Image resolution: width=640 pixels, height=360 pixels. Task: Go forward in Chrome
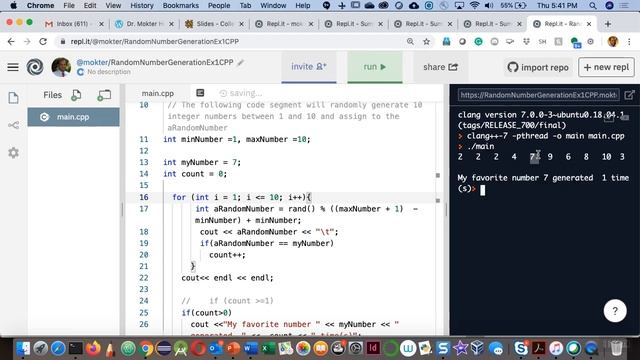click(27, 42)
